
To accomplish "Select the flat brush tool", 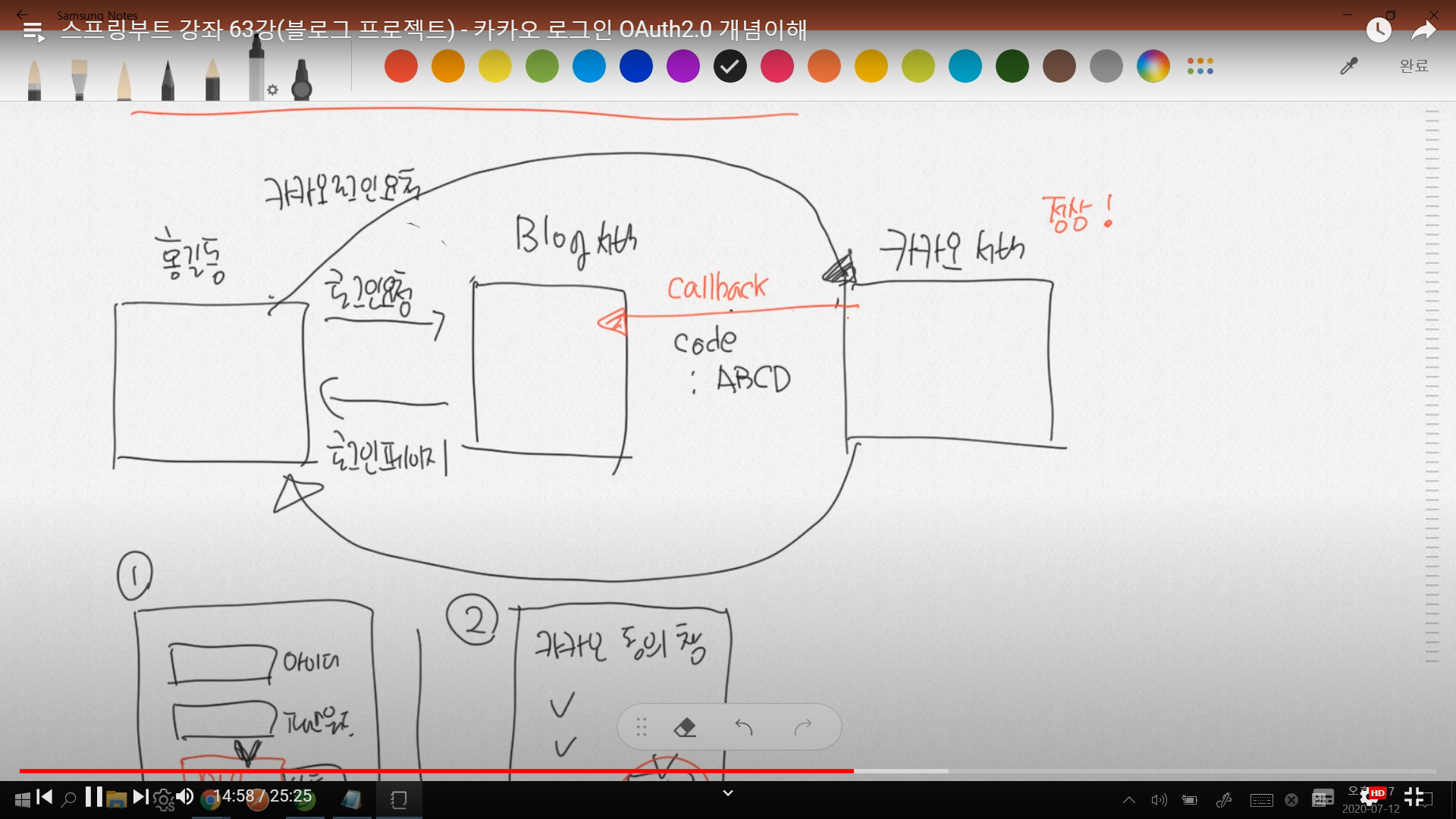I will click(79, 80).
